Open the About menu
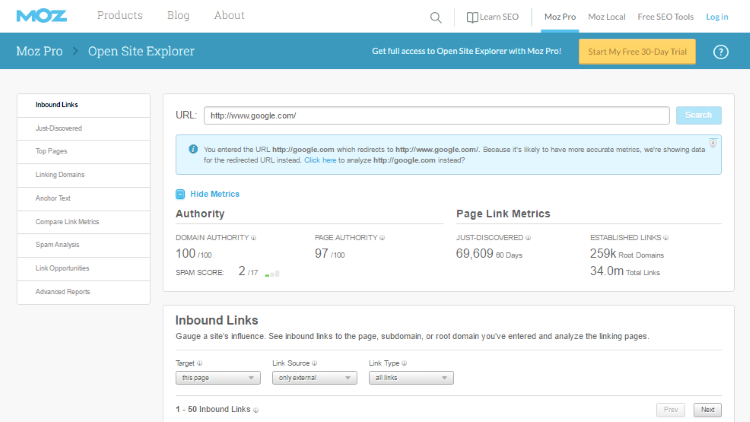750x422 pixels. (x=229, y=15)
